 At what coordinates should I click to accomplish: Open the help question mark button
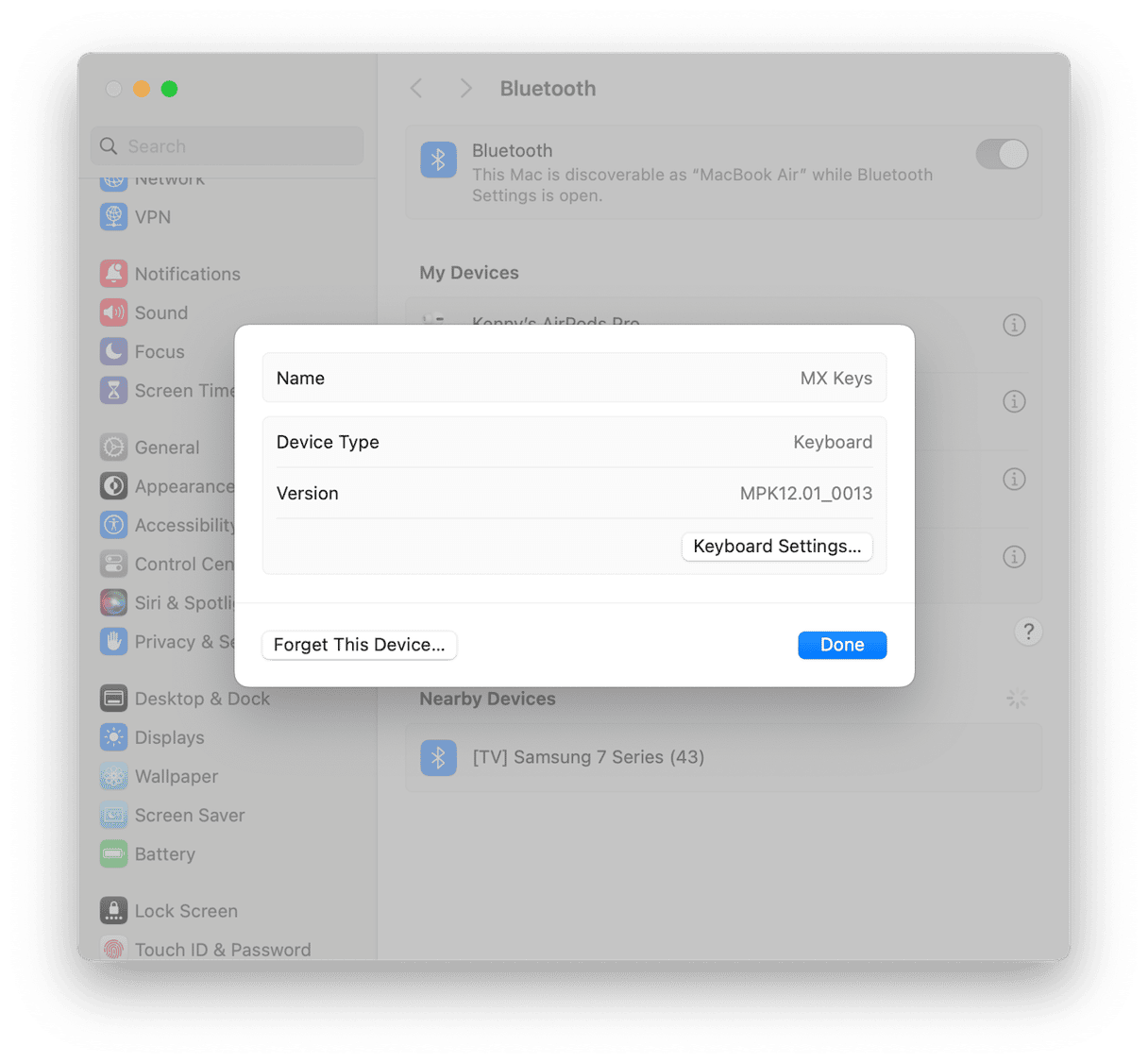tap(1028, 632)
